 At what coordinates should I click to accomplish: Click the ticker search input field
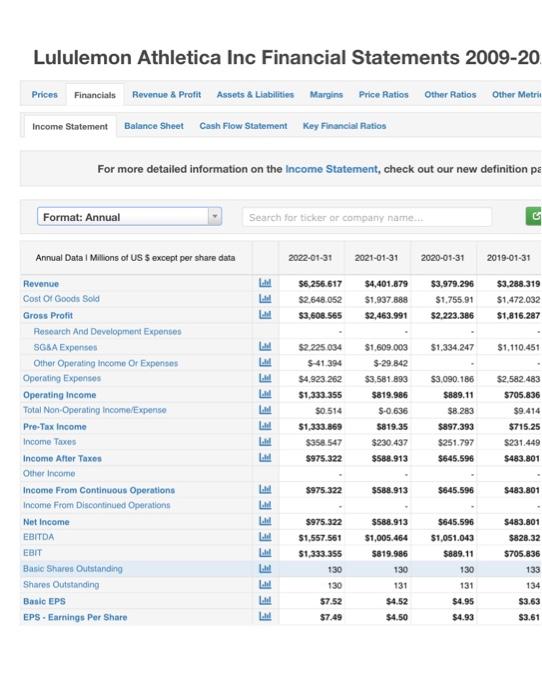(367, 217)
